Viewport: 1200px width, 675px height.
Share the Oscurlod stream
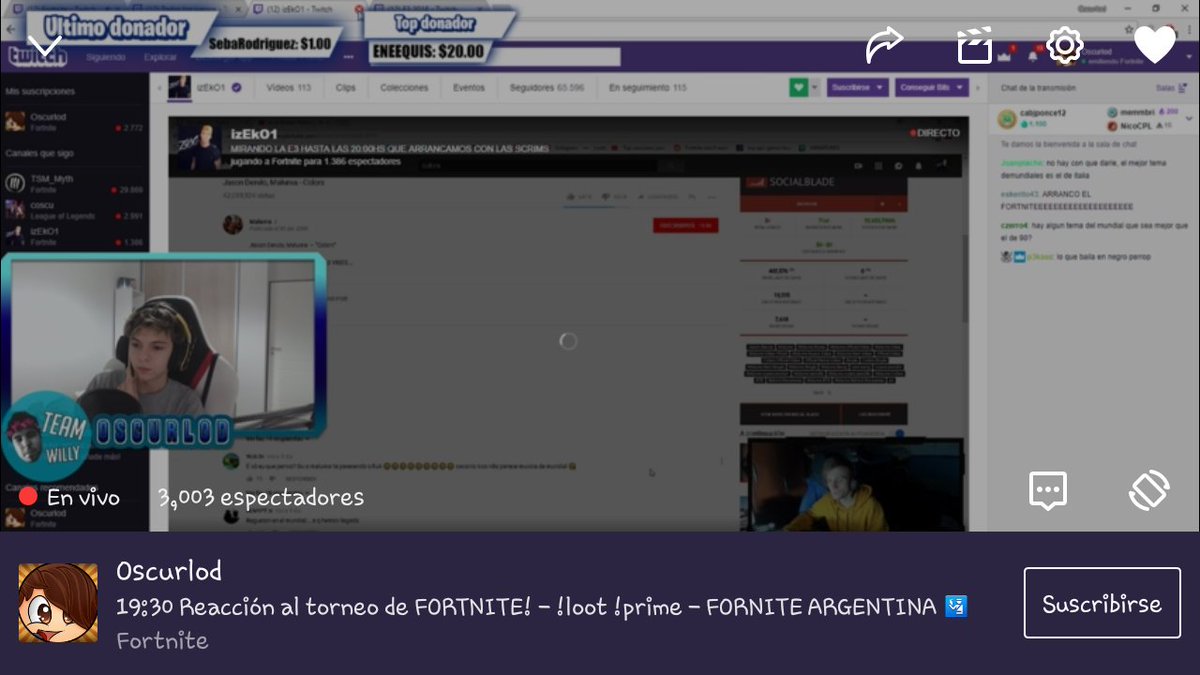tap(884, 45)
